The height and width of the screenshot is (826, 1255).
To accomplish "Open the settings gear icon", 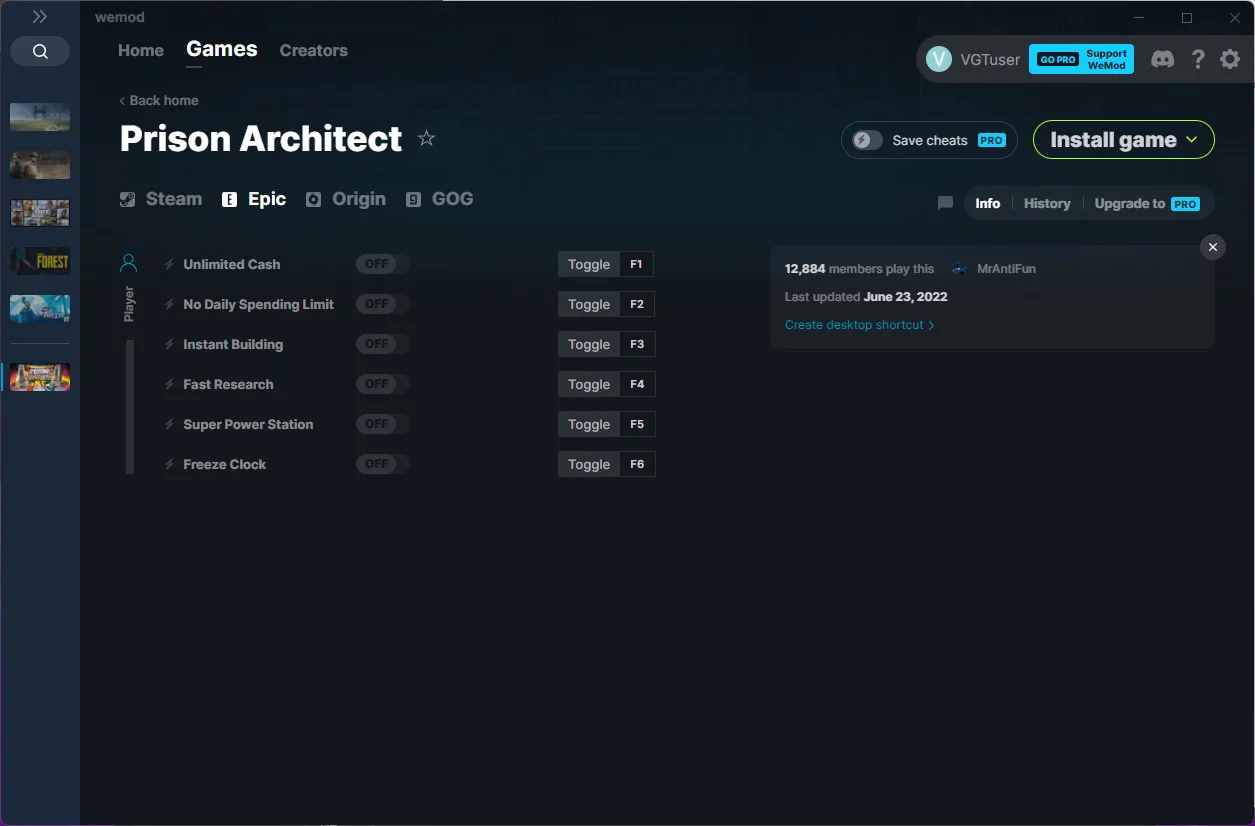I will click(1230, 59).
